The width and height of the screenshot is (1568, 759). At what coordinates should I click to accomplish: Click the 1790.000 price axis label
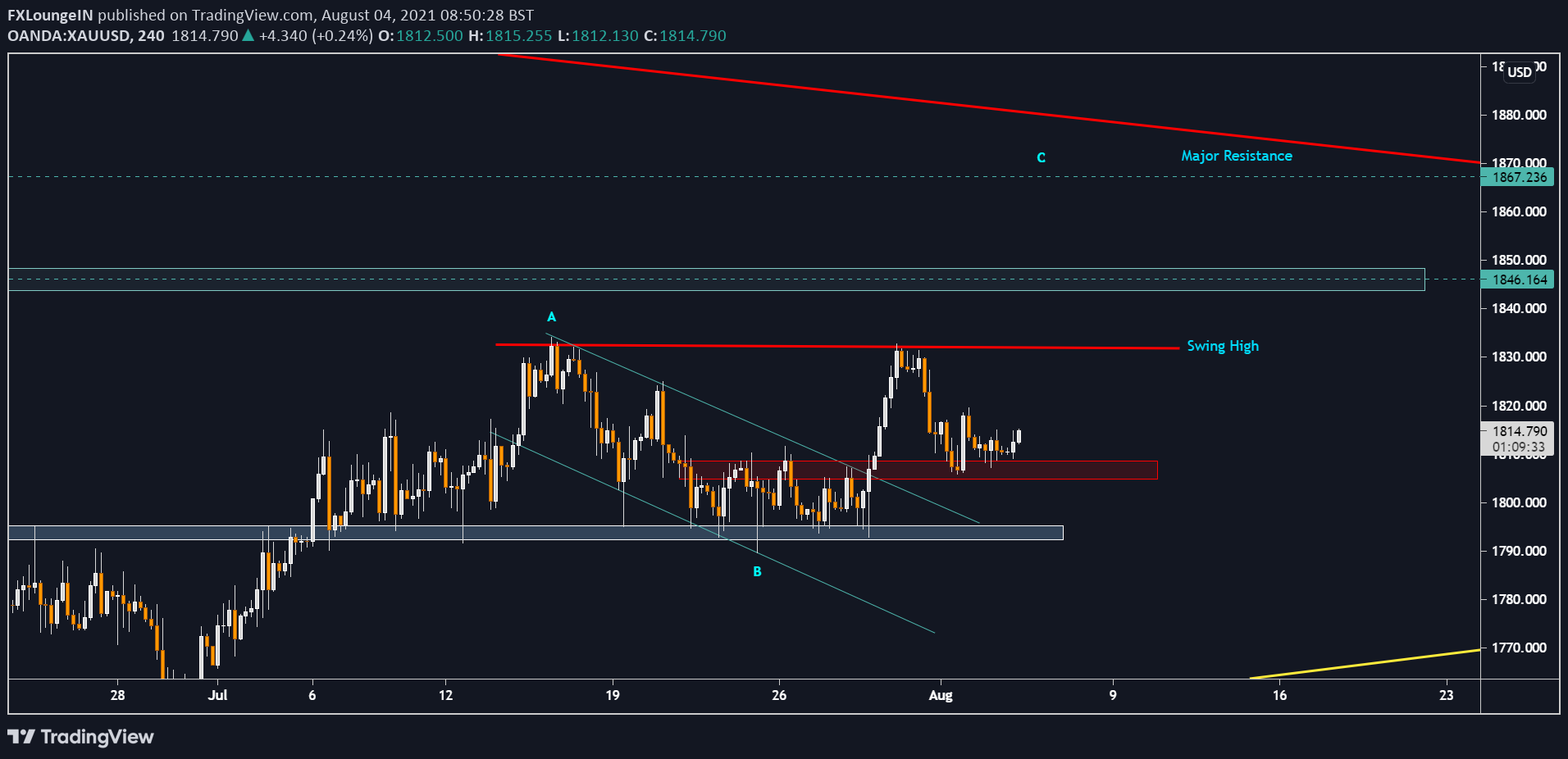[1520, 551]
